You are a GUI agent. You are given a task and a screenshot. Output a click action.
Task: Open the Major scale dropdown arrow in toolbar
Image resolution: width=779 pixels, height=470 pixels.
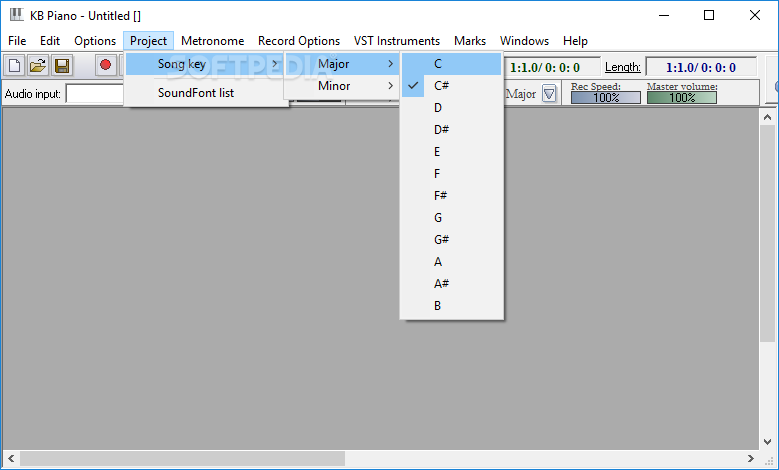[x=549, y=93]
